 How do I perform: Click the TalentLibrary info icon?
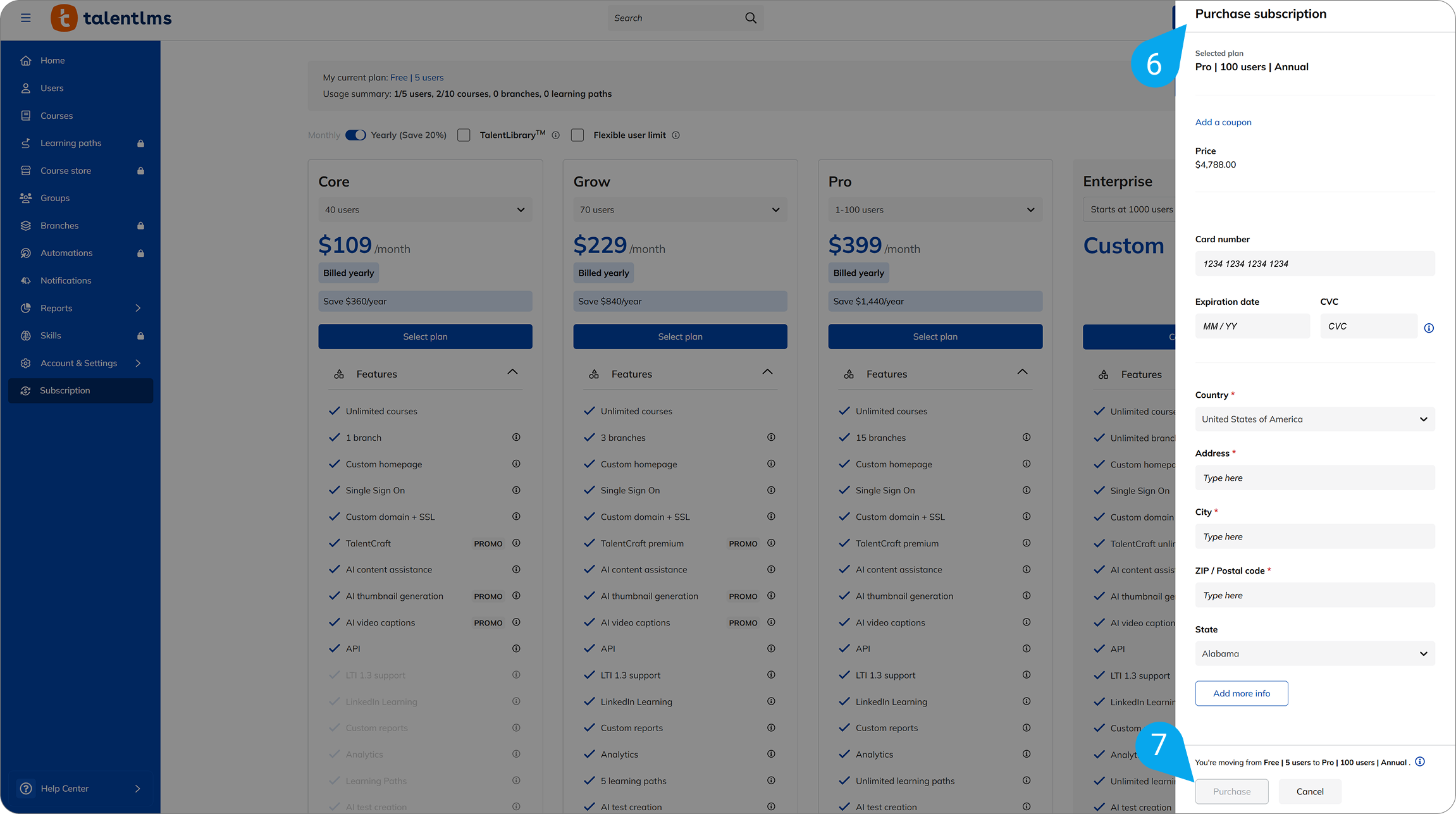click(555, 135)
